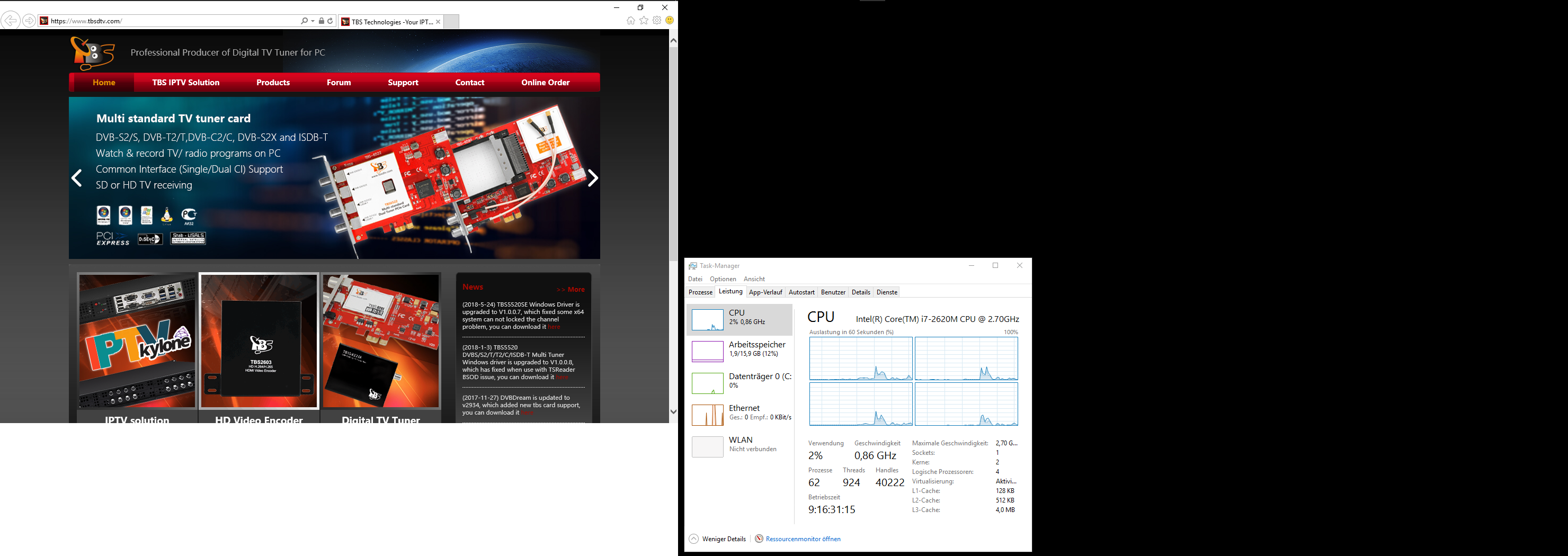Open favorites star icon
The height and width of the screenshot is (556, 1568).
coord(644,21)
